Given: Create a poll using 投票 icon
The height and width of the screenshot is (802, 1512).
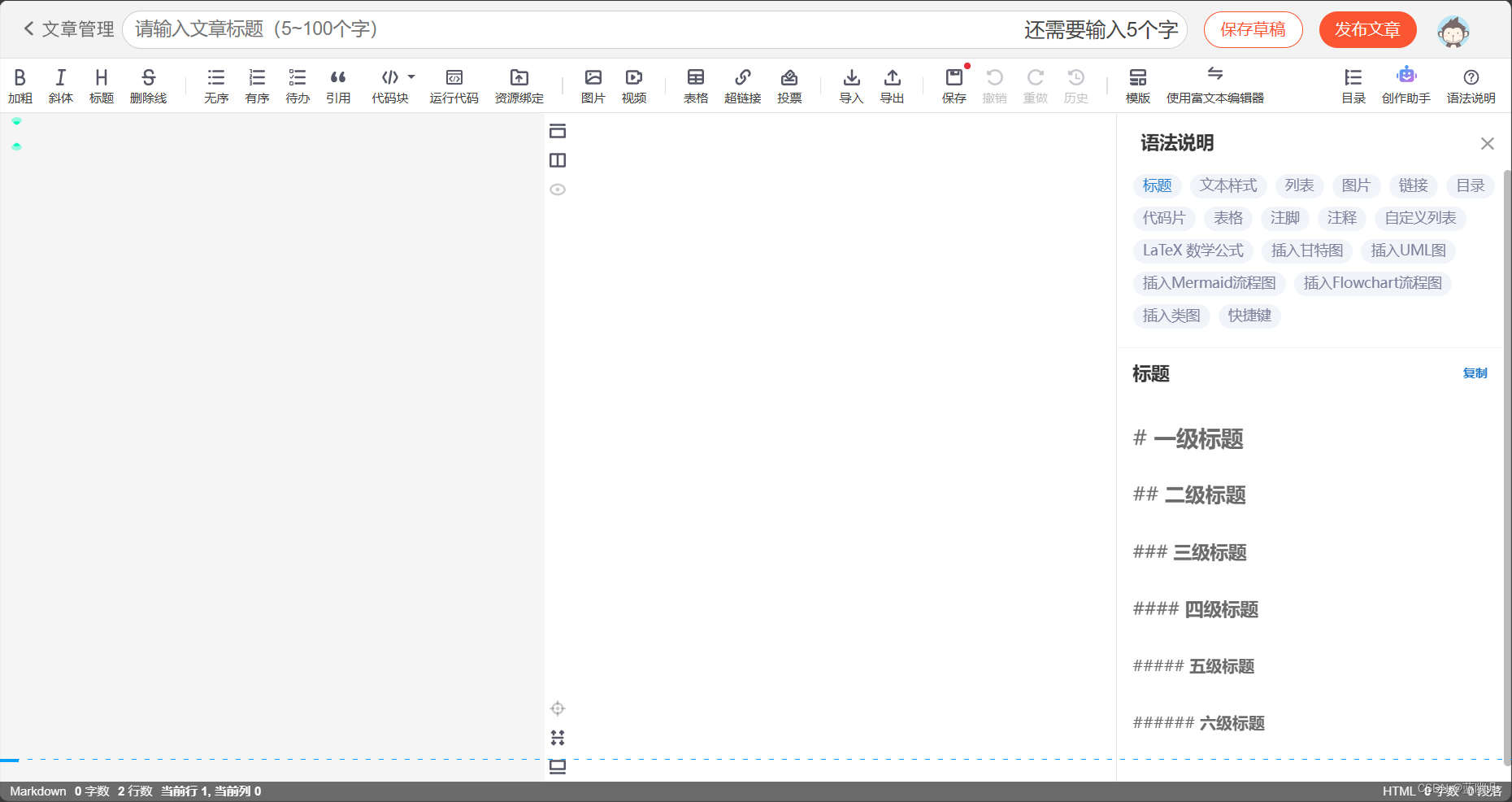Looking at the screenshot, I should coord(789,85).
